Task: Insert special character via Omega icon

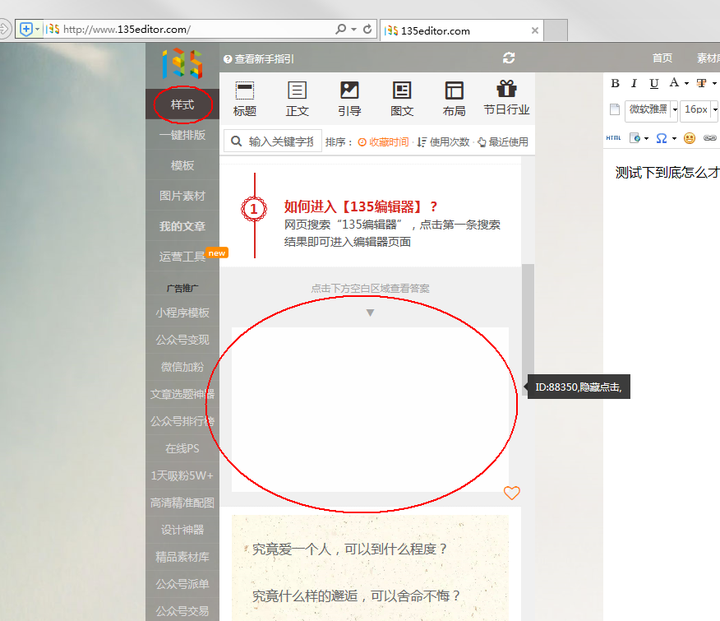Action: (661, 138)
